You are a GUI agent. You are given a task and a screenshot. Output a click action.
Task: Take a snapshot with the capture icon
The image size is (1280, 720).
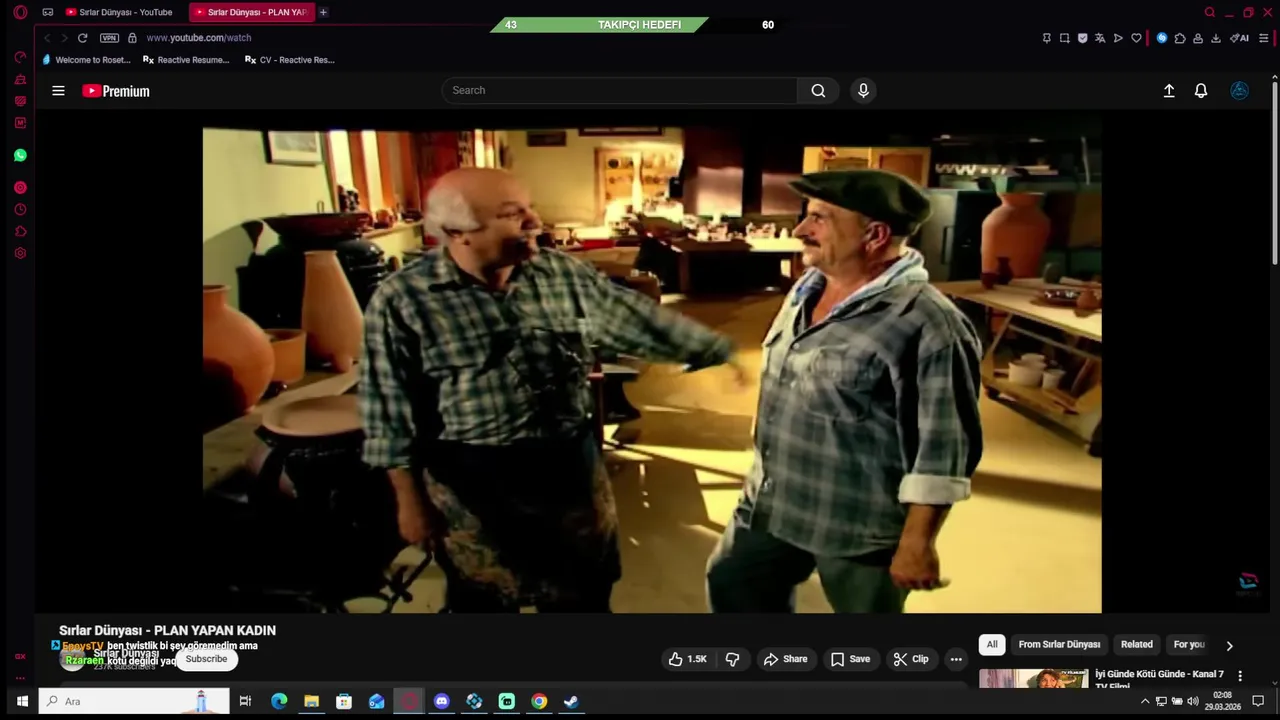[1065, 38]
